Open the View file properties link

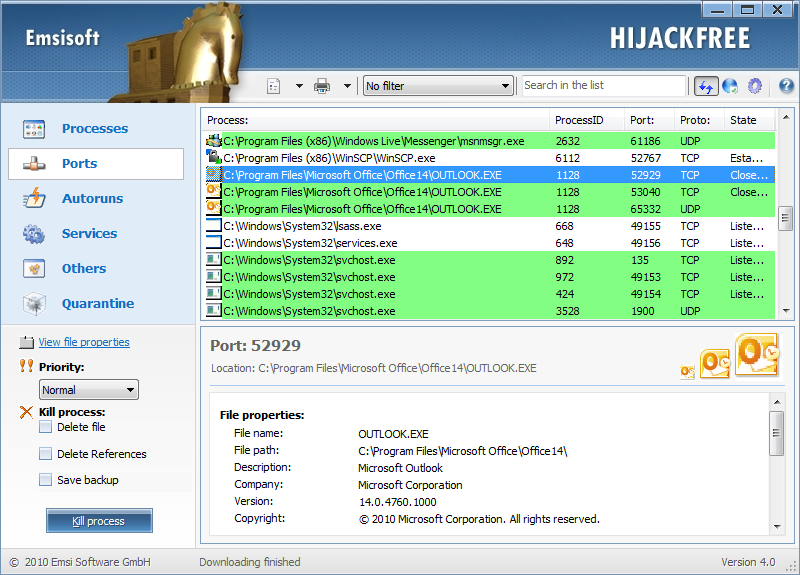84,342
